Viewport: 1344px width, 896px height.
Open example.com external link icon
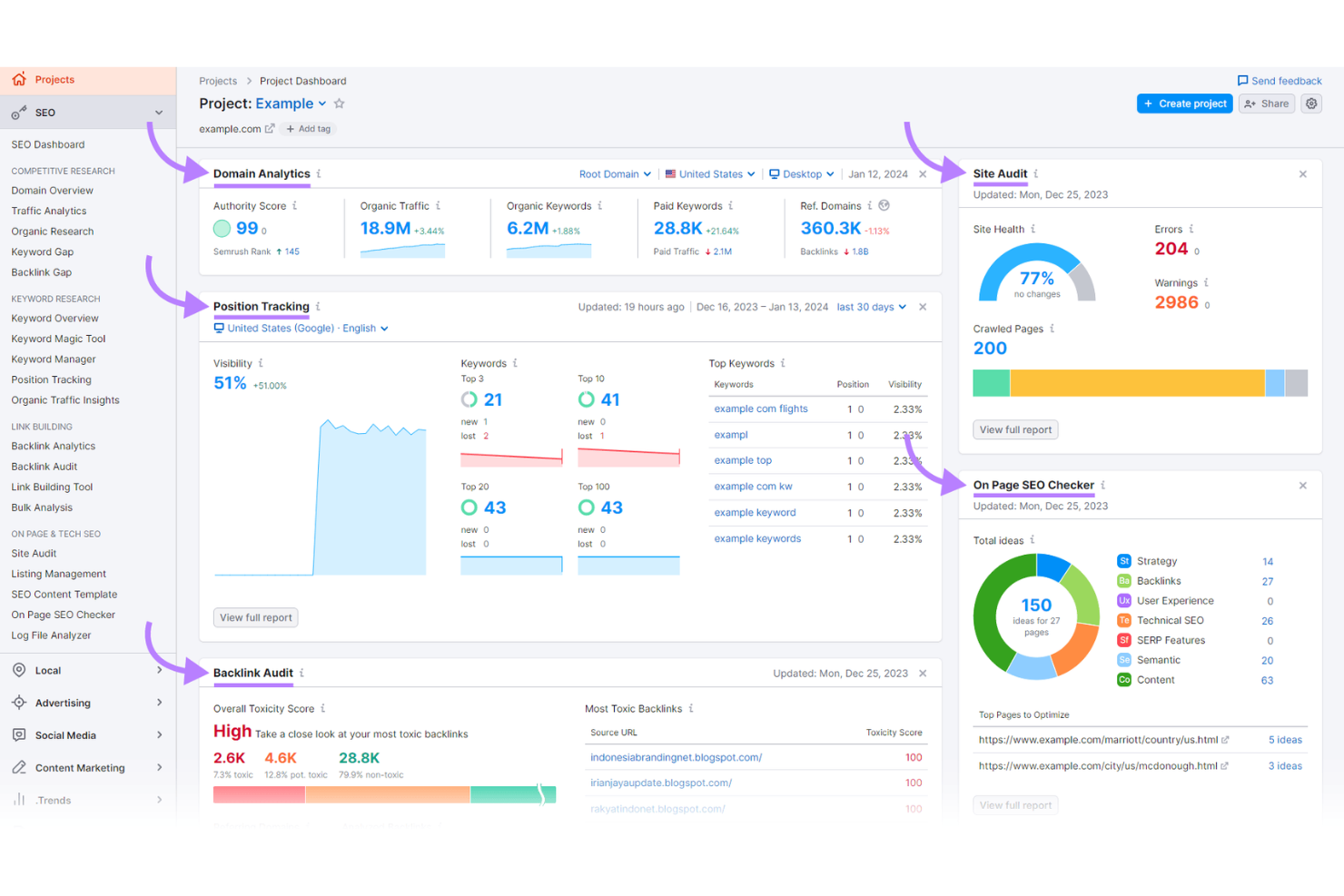pos(270,129)
